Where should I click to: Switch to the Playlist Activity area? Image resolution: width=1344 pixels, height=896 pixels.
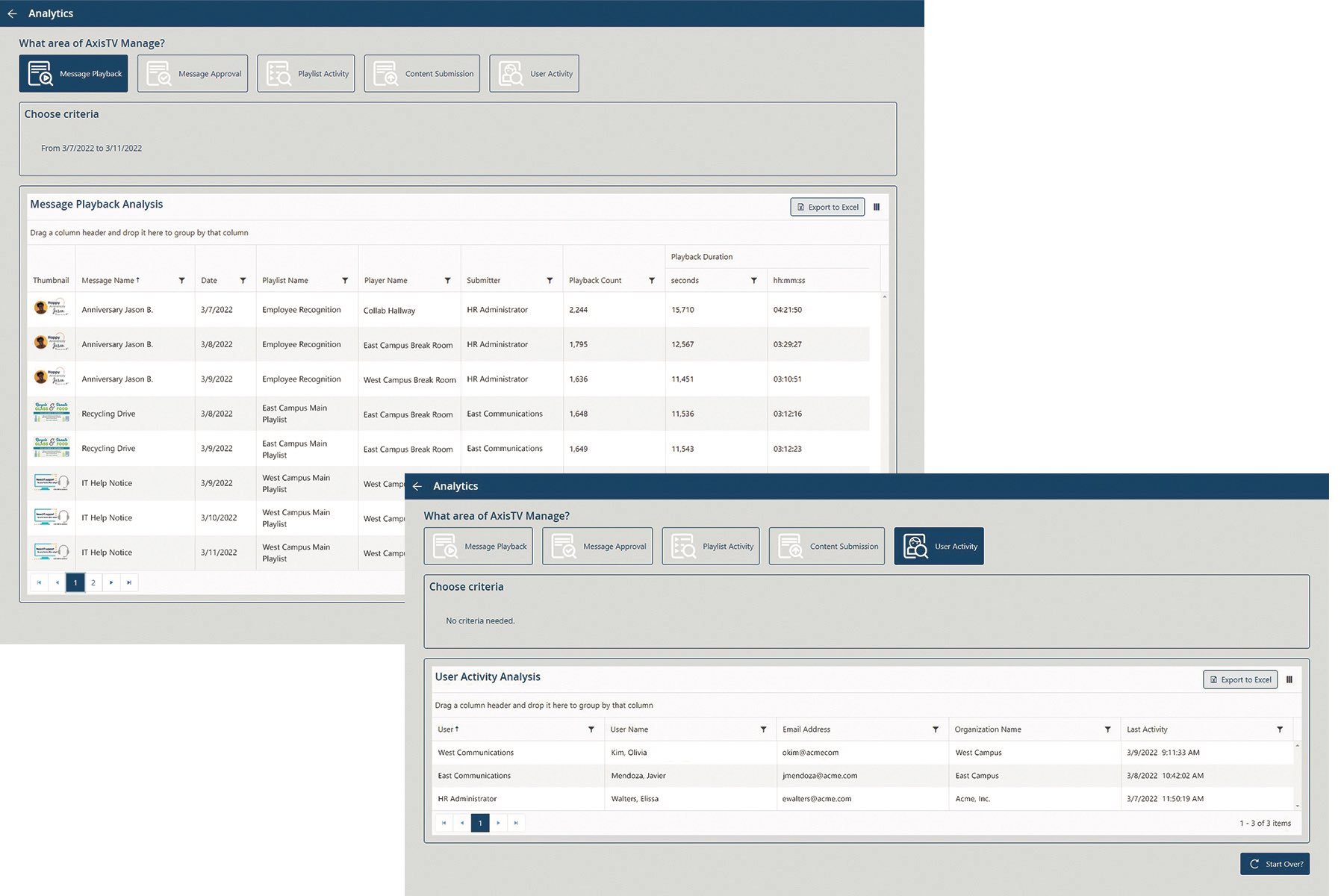tap(305, 73)
